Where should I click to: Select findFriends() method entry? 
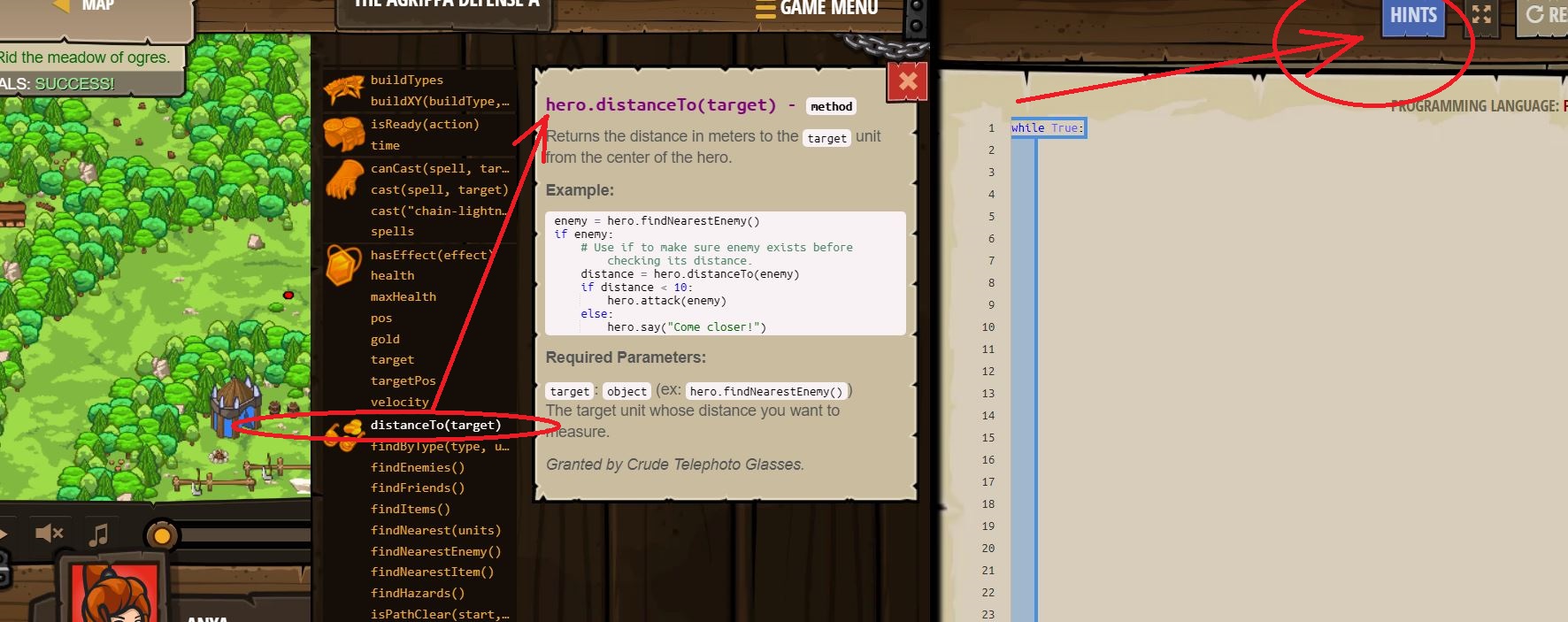(x=418, y=488)
